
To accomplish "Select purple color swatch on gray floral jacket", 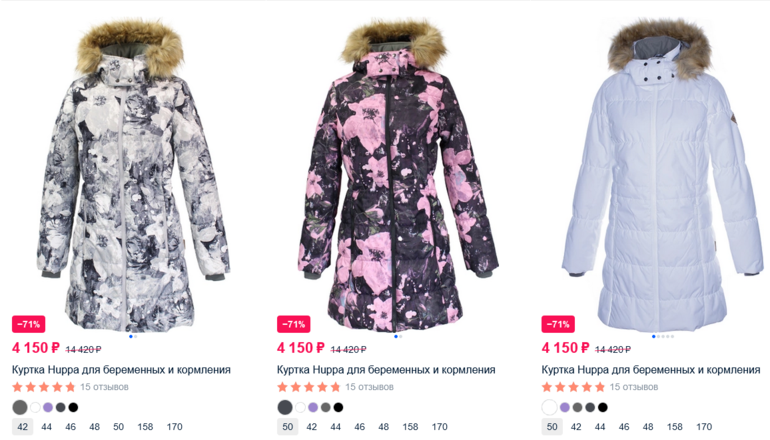I will pos(48,407).
